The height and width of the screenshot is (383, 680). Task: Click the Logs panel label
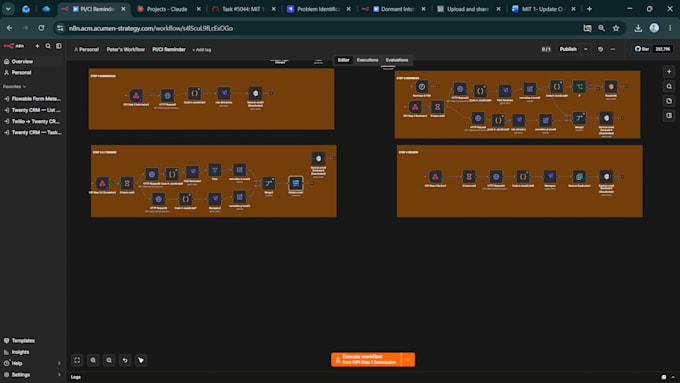[x=75, y=377]
